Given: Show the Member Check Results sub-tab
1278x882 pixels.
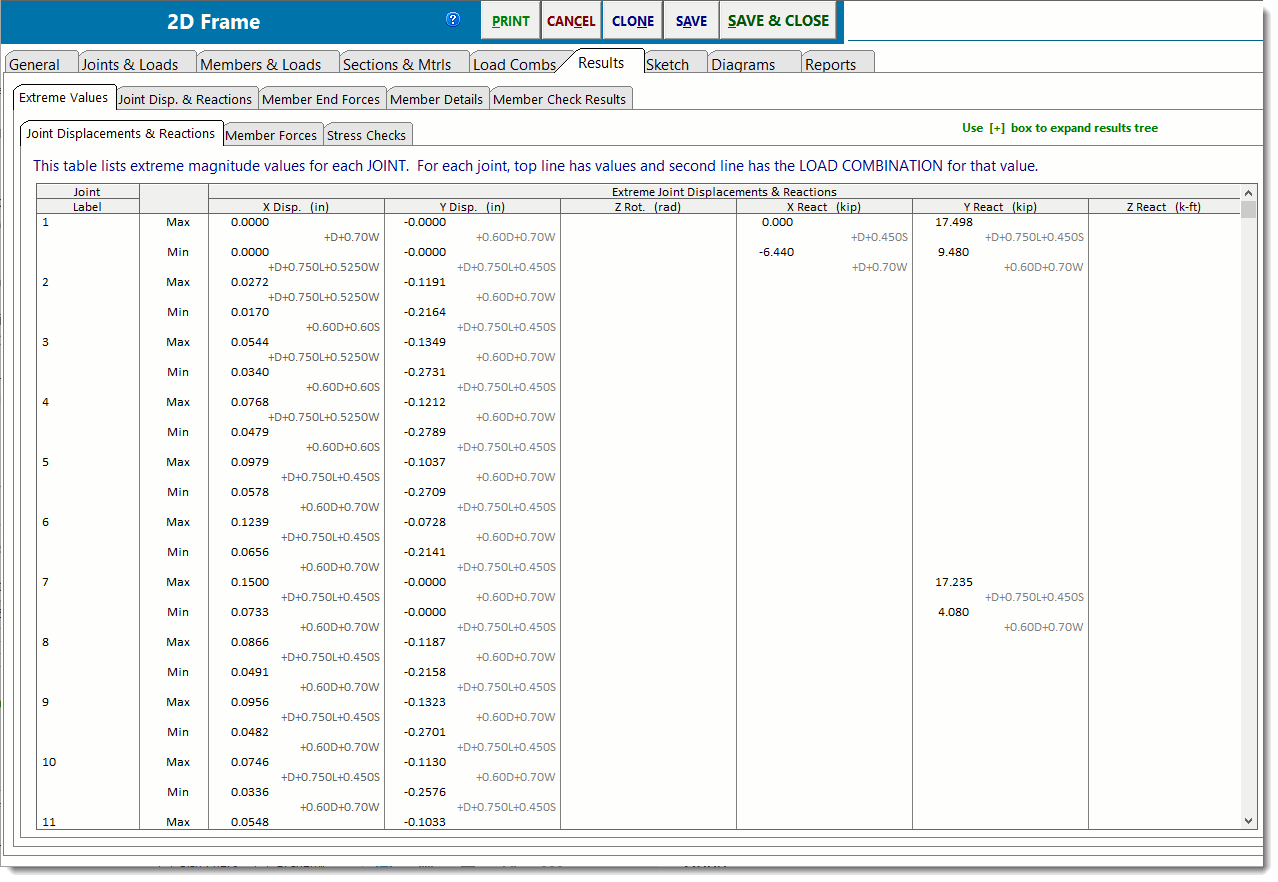Looking at the screenshot, I should point(559,99).
